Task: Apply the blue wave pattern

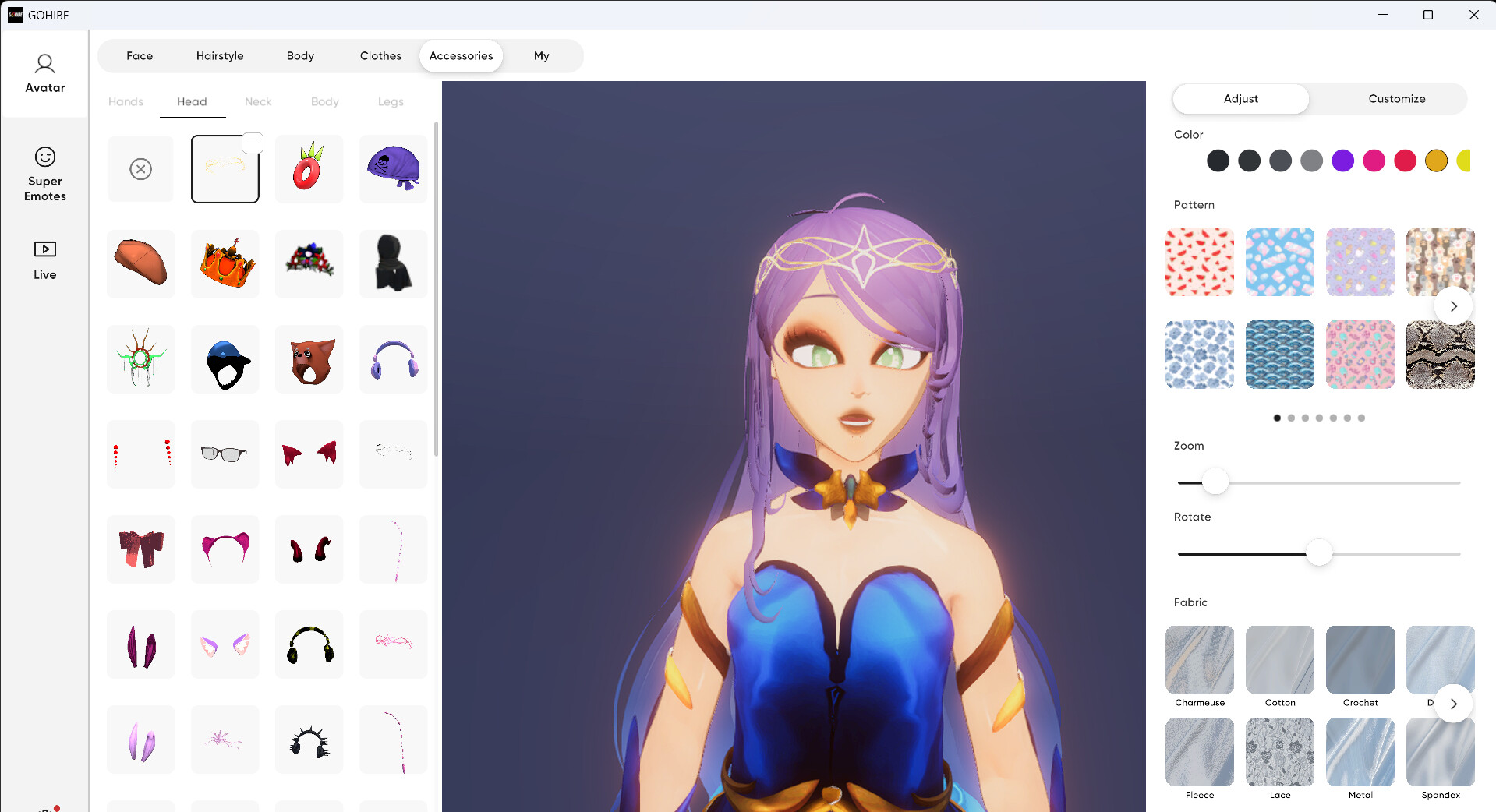Action: [1280, 355]
